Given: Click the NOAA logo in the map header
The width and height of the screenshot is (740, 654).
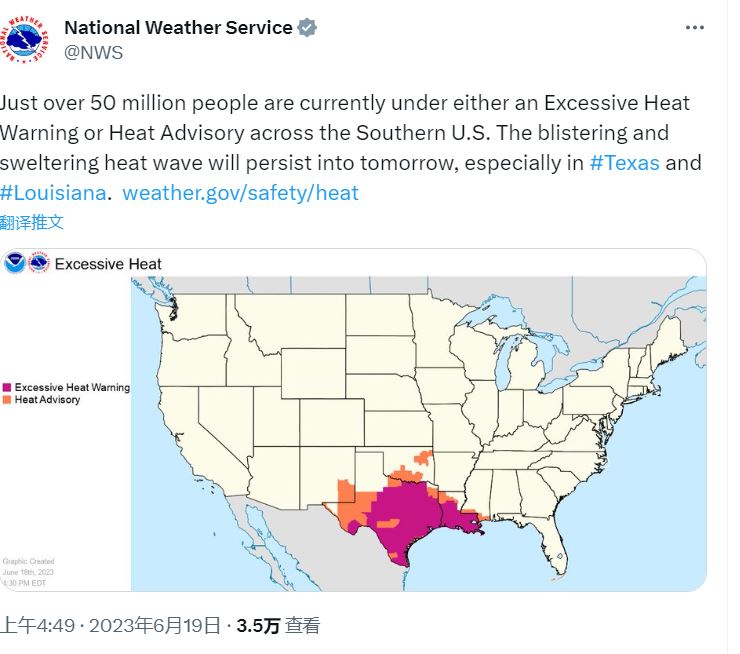Looking at the screenshot, I should (x=15, y=263).
